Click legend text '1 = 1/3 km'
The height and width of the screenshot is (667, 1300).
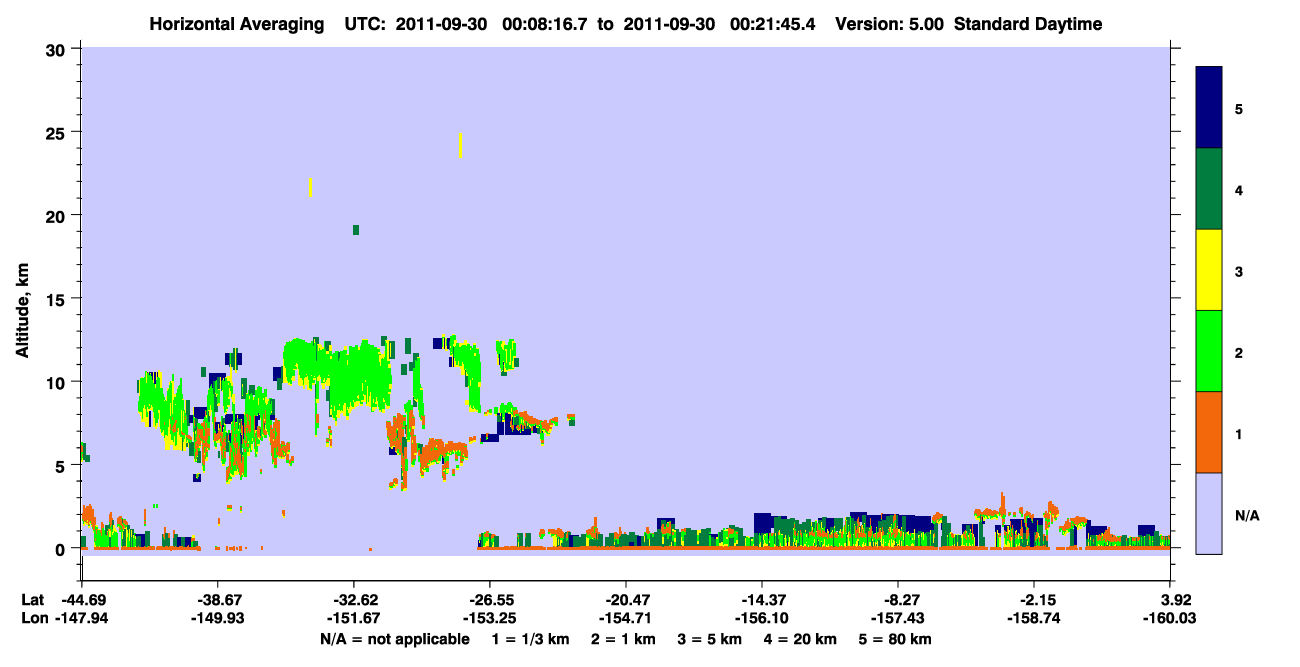tap(529, 639)
